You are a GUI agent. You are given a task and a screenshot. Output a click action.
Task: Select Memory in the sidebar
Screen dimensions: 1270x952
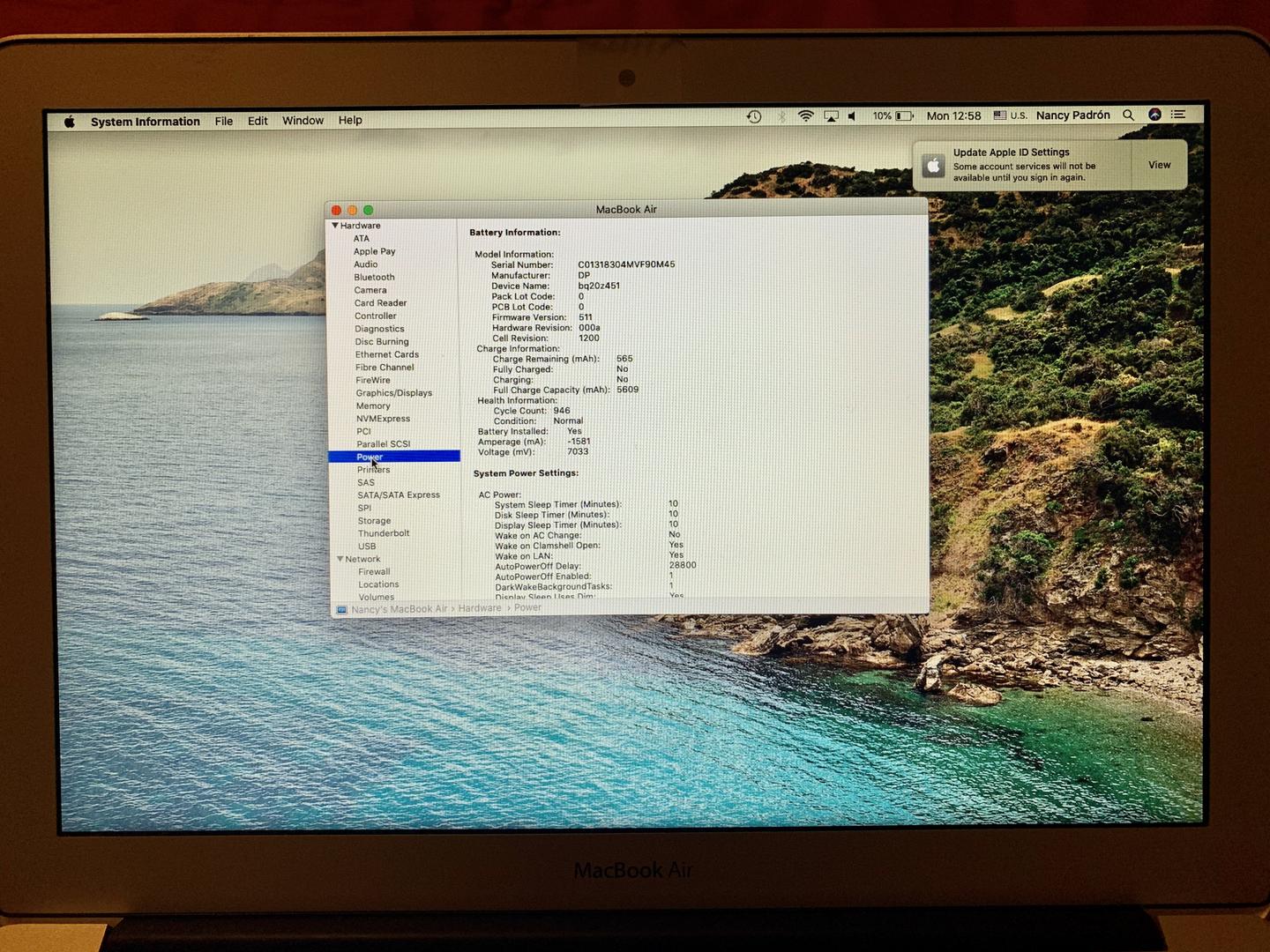pyautogui.click(x=373, y=405)
